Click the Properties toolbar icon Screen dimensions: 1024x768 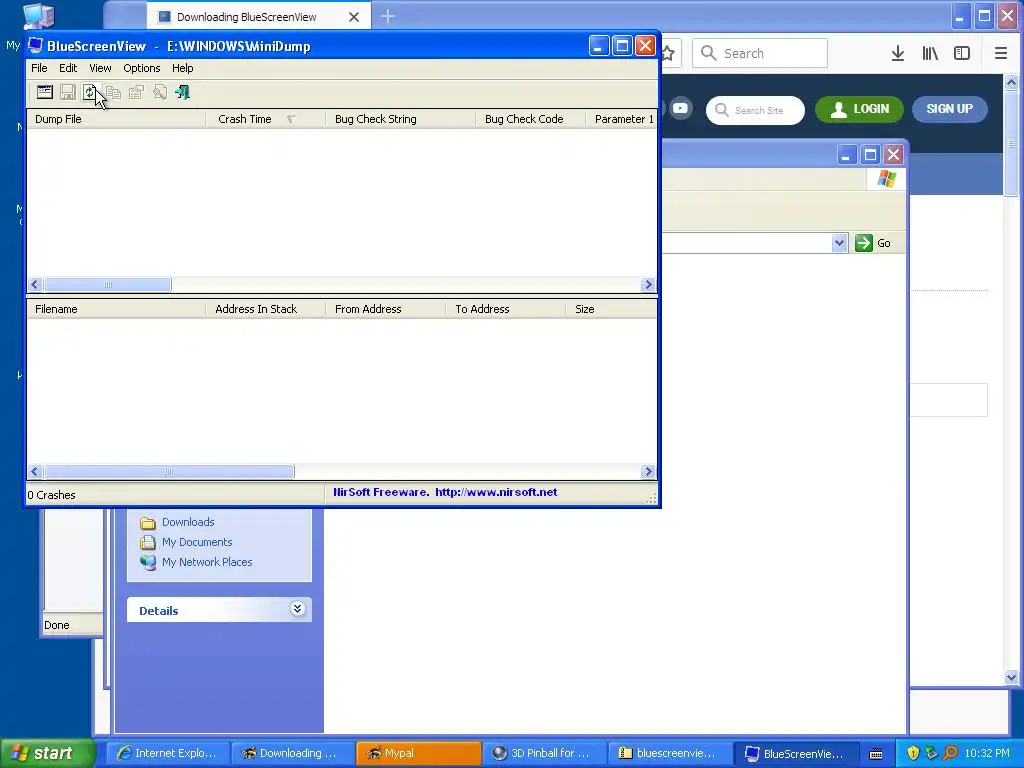coord(136,93)
